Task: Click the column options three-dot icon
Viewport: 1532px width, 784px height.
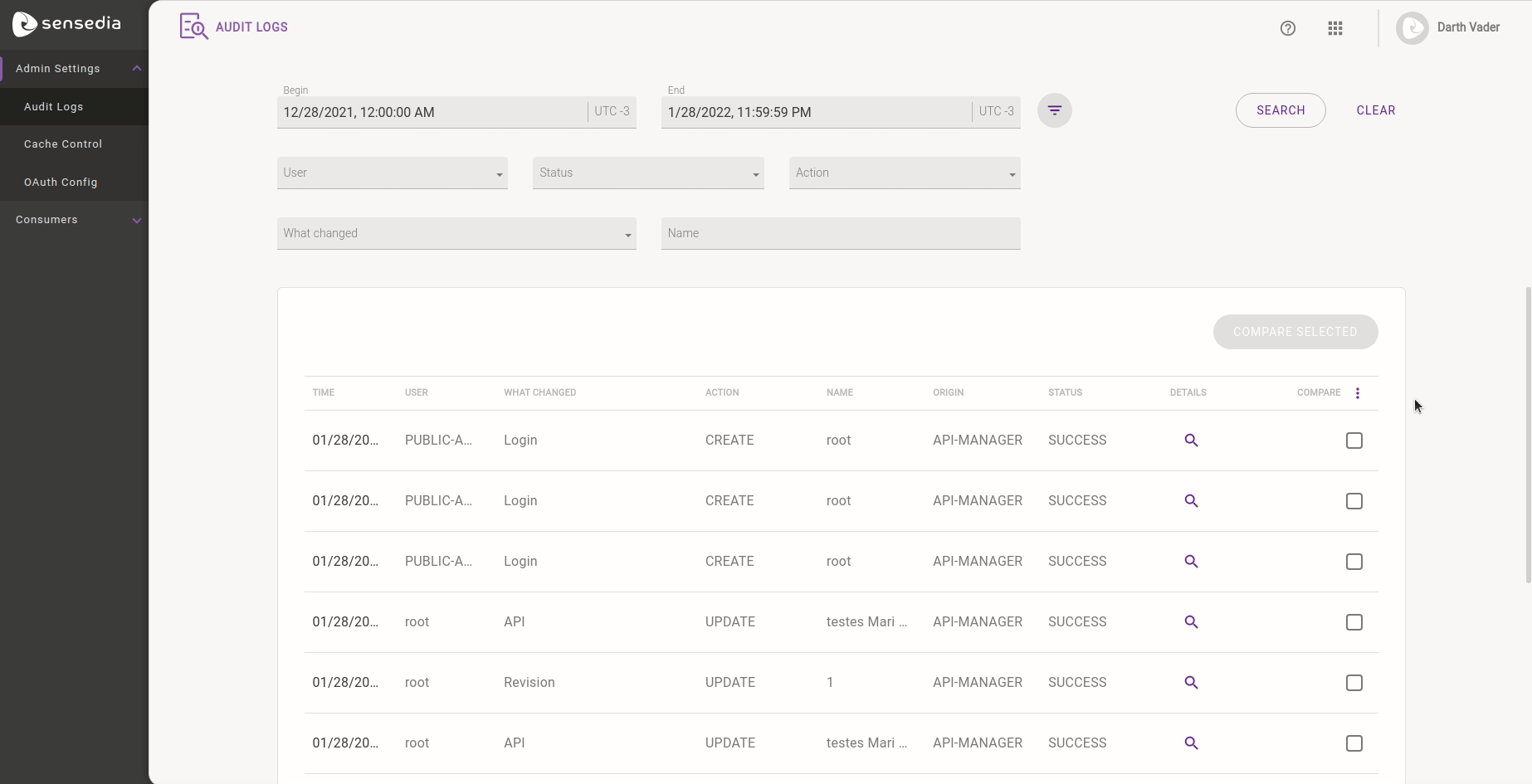Action: pos(1358,392)
